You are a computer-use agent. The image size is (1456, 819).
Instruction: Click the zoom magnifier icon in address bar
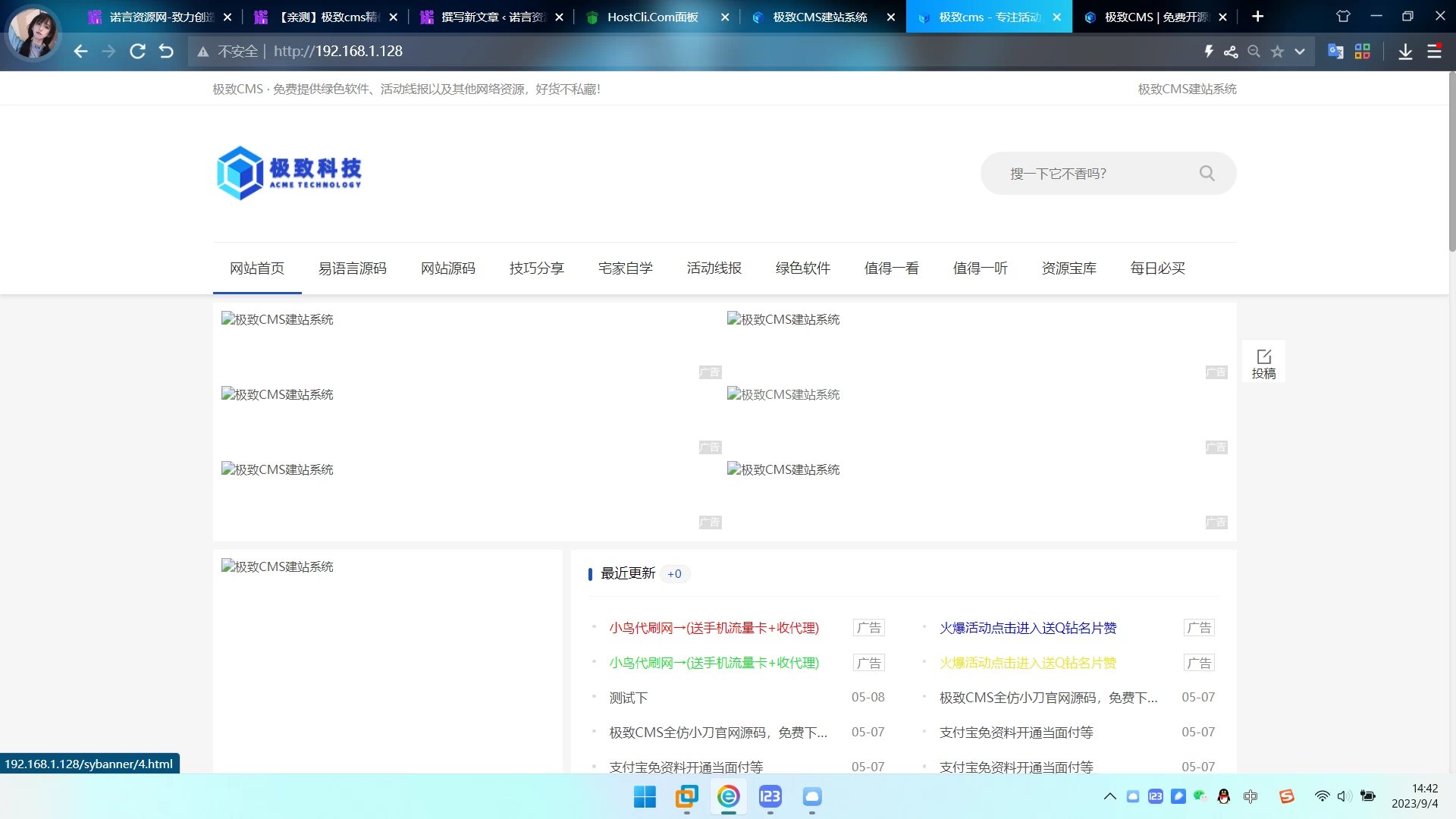click(x=1254, y=51)
